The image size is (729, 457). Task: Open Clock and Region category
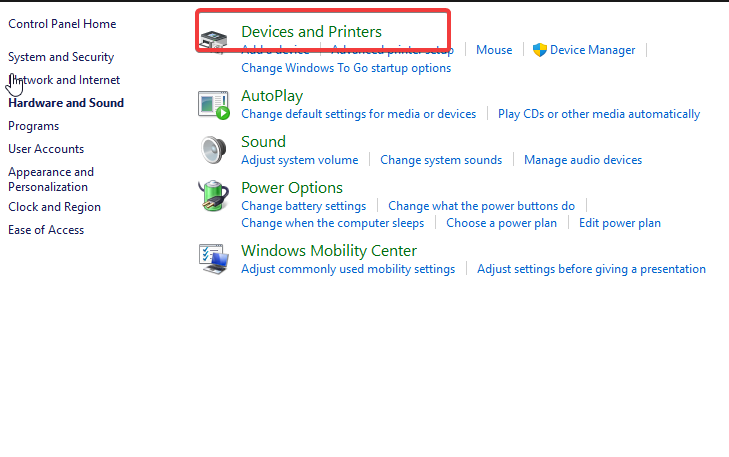coord(54,207)
